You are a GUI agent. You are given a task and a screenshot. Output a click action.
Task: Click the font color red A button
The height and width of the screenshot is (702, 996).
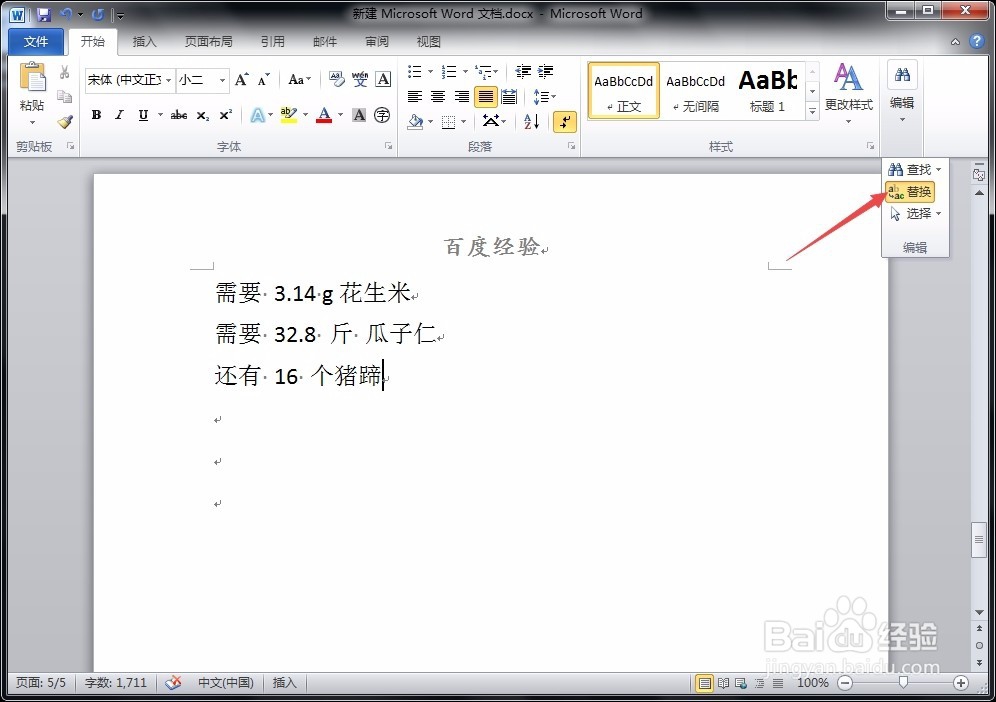[324, 115]
